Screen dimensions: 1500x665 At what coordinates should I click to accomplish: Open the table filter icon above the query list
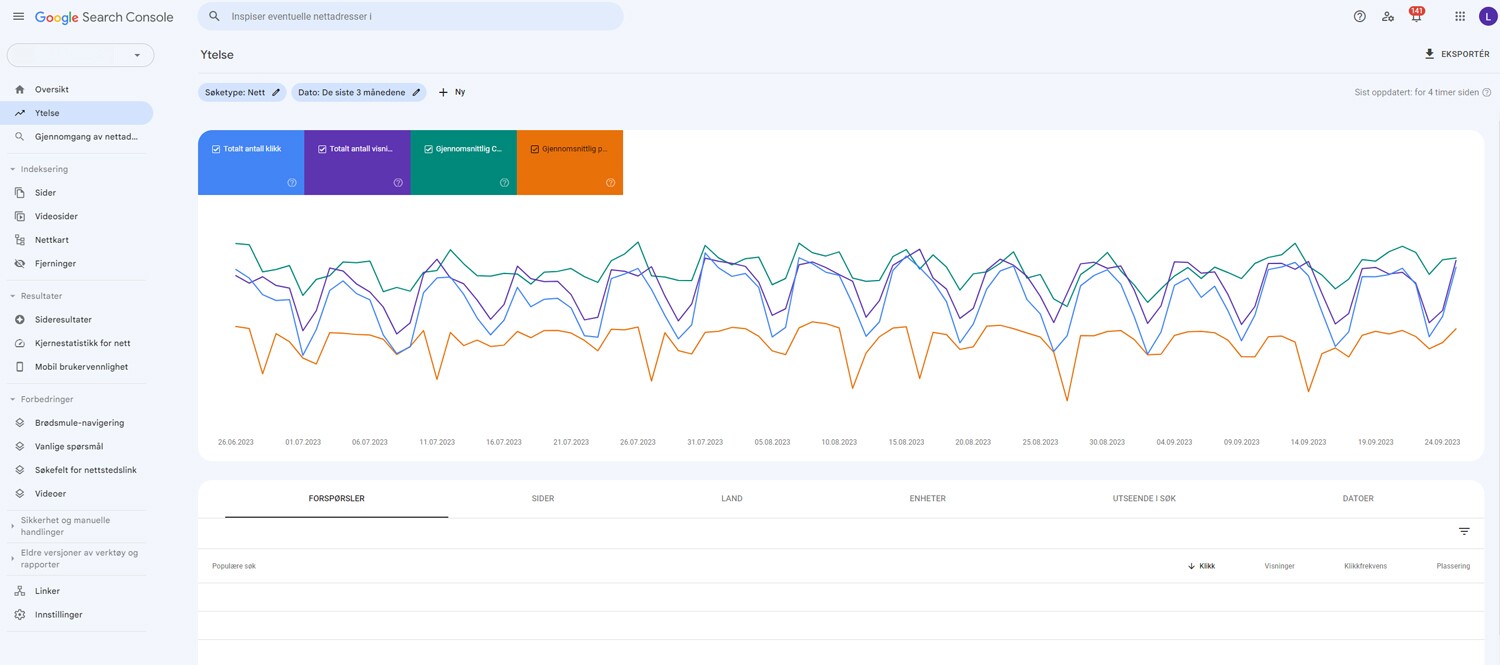1464,531
